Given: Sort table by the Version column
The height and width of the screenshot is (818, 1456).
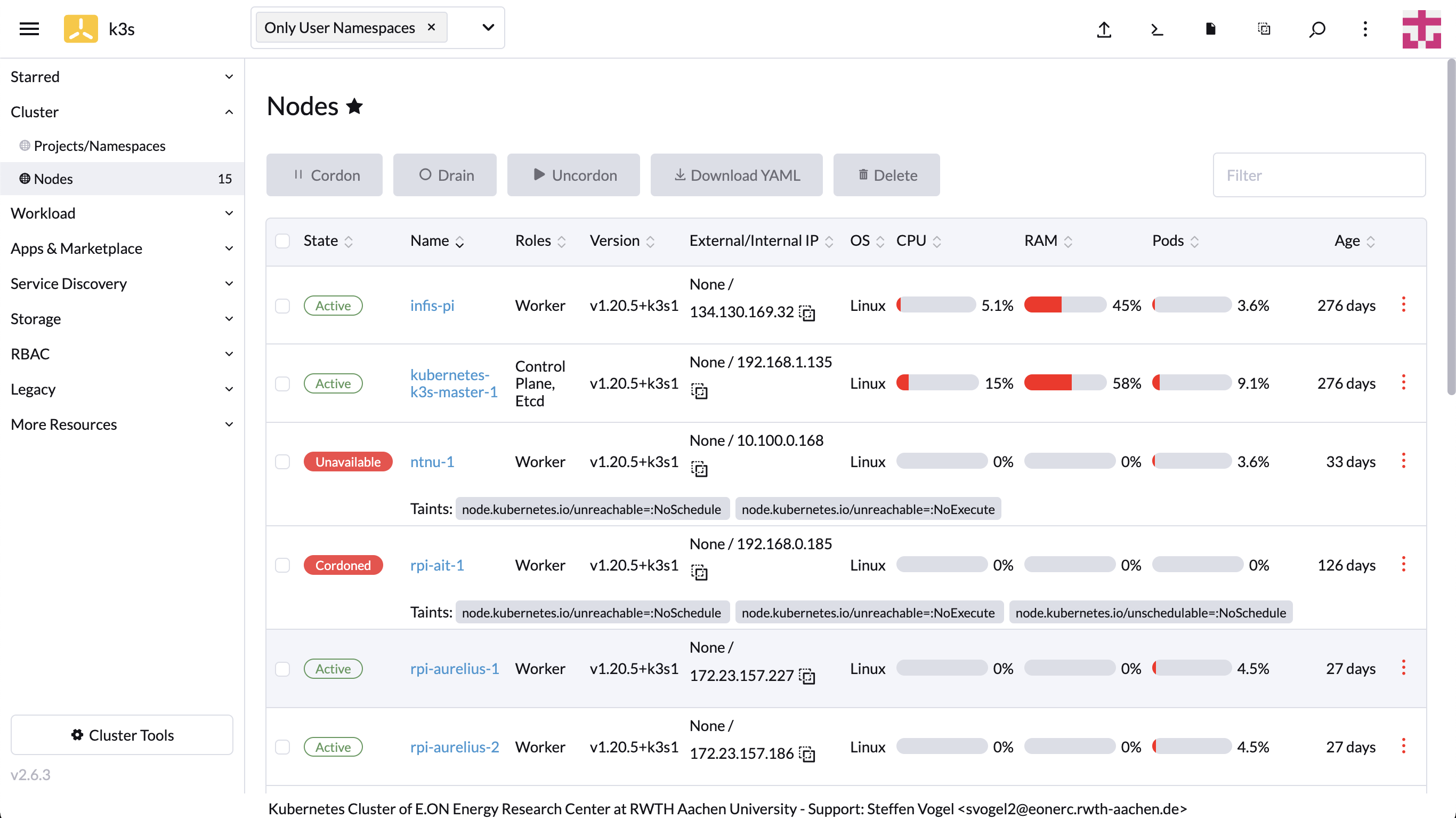Looking at the screenshot, I should (622, 241).
